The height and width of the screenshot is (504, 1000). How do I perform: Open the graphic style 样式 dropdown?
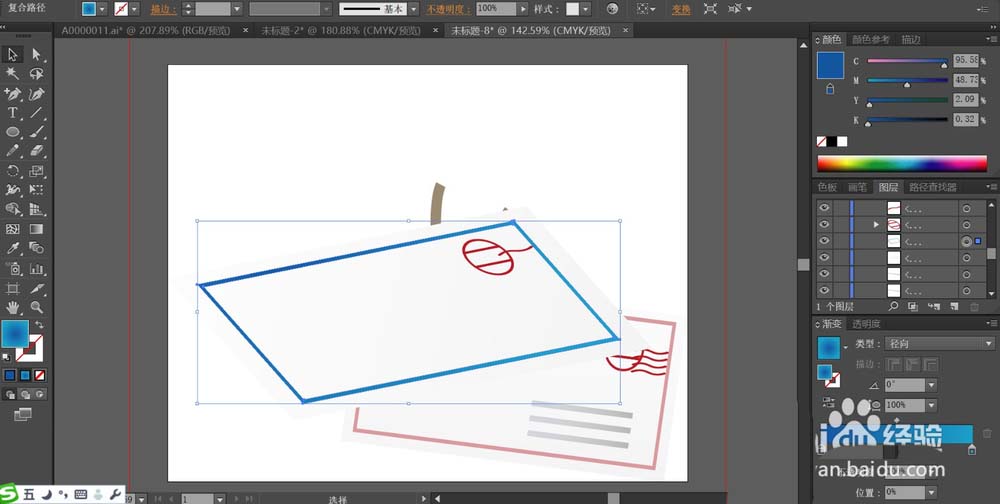pos(586,9)
